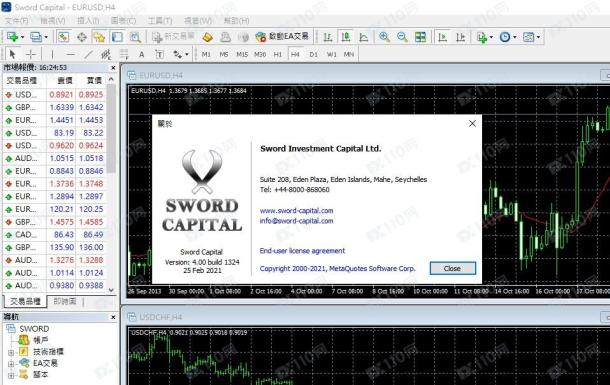Open the templates dropdown
This screenshot has height=385, width=610.
pyautogui.click(x=538, y=37)
